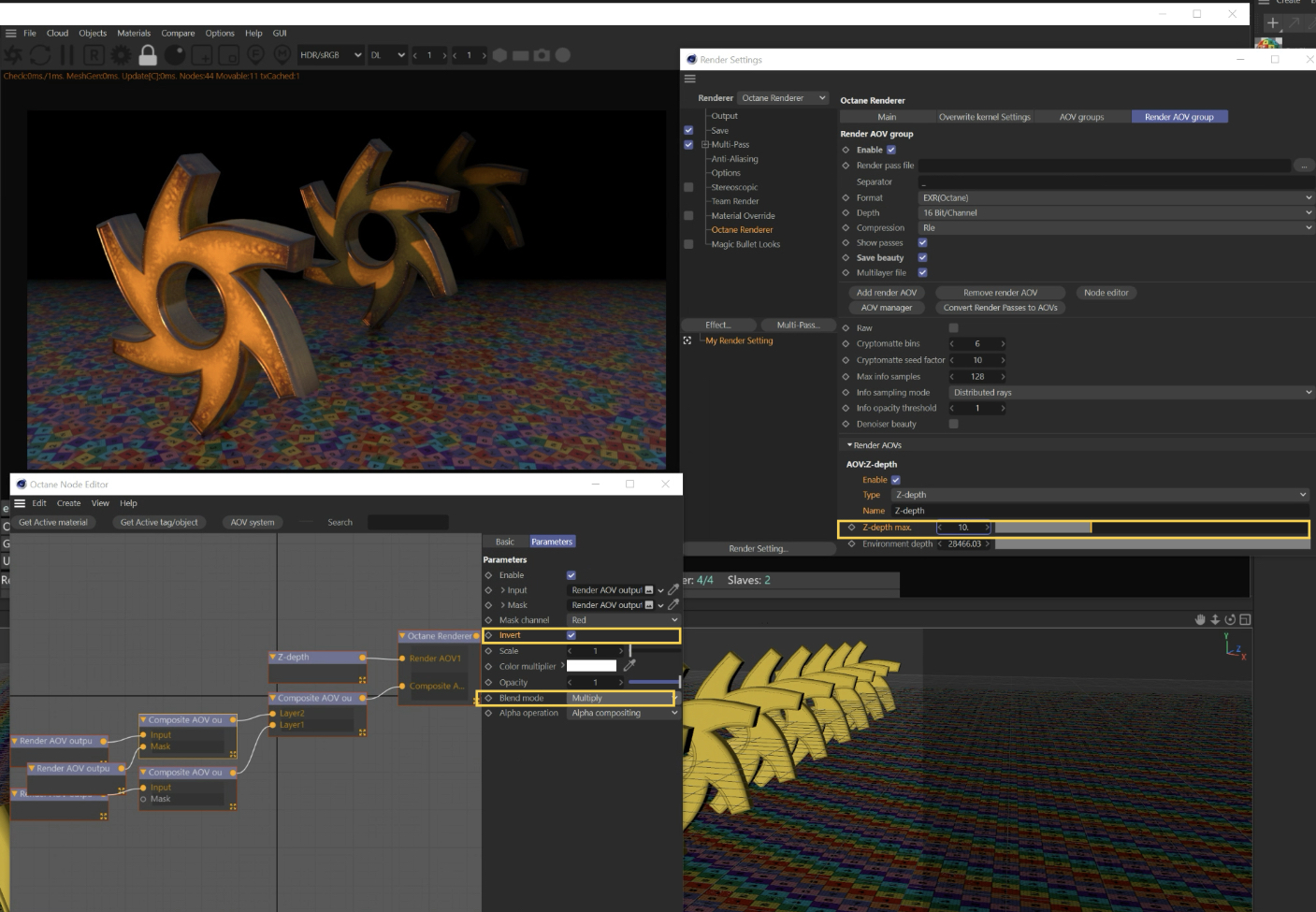The width and height of the screenshot is (1316, 912).
Task: Click the viewport pan hand icon
Action: [x=1200, y=619]
